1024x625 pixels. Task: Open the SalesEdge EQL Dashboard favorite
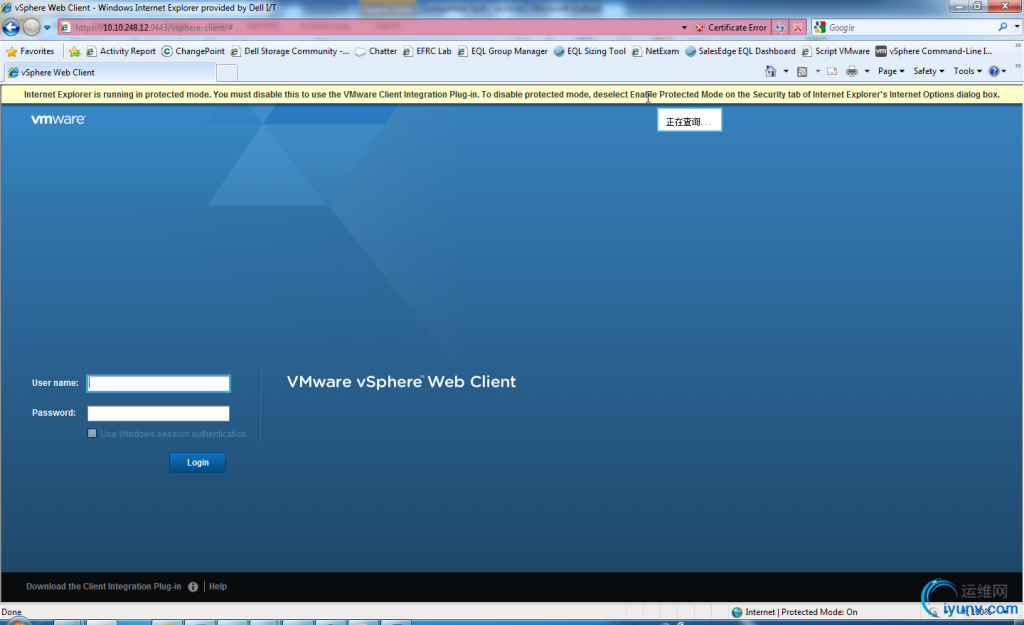click(741, 51)
